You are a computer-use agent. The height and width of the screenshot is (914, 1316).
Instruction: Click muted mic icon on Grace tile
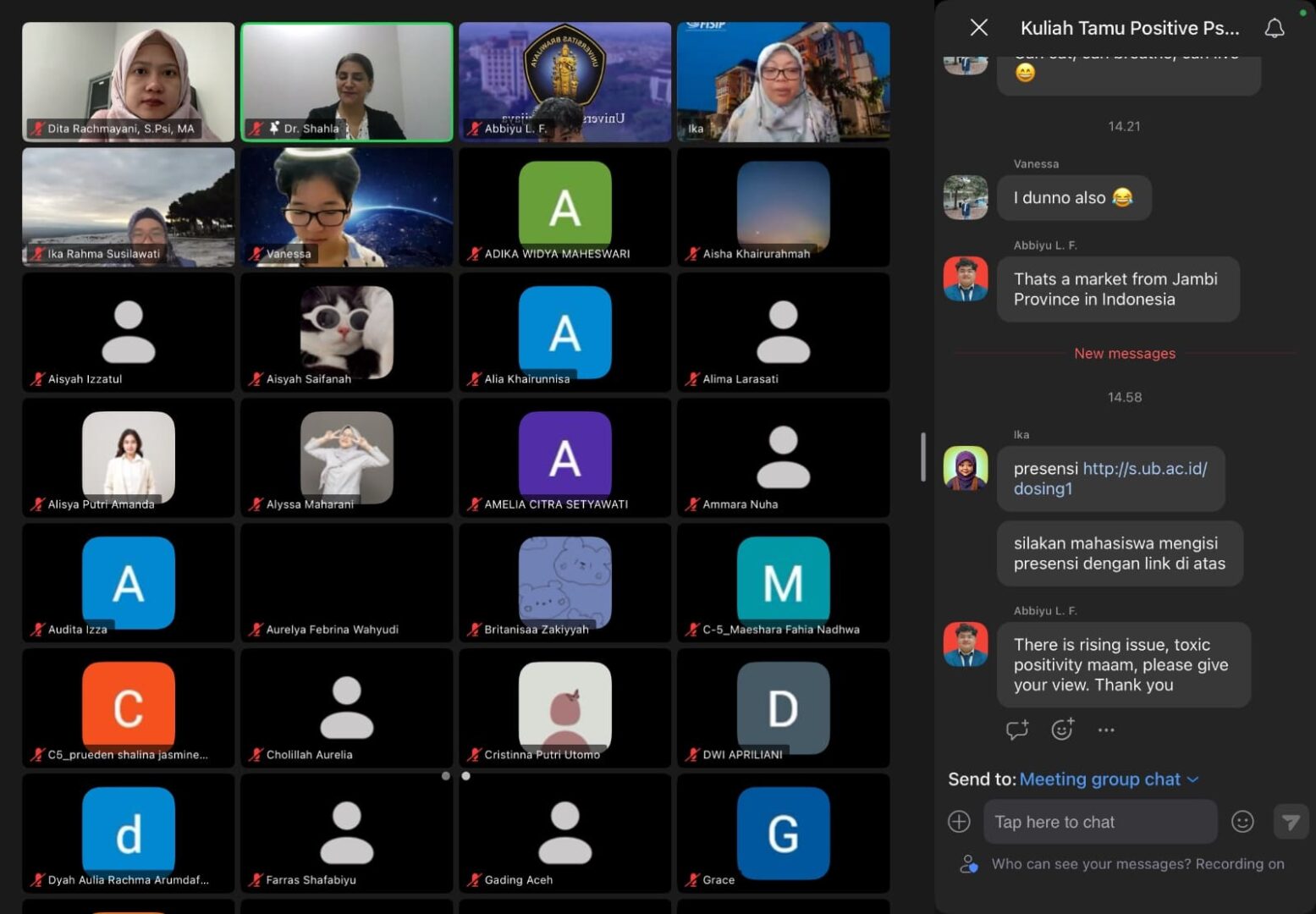tap(692, 880)
